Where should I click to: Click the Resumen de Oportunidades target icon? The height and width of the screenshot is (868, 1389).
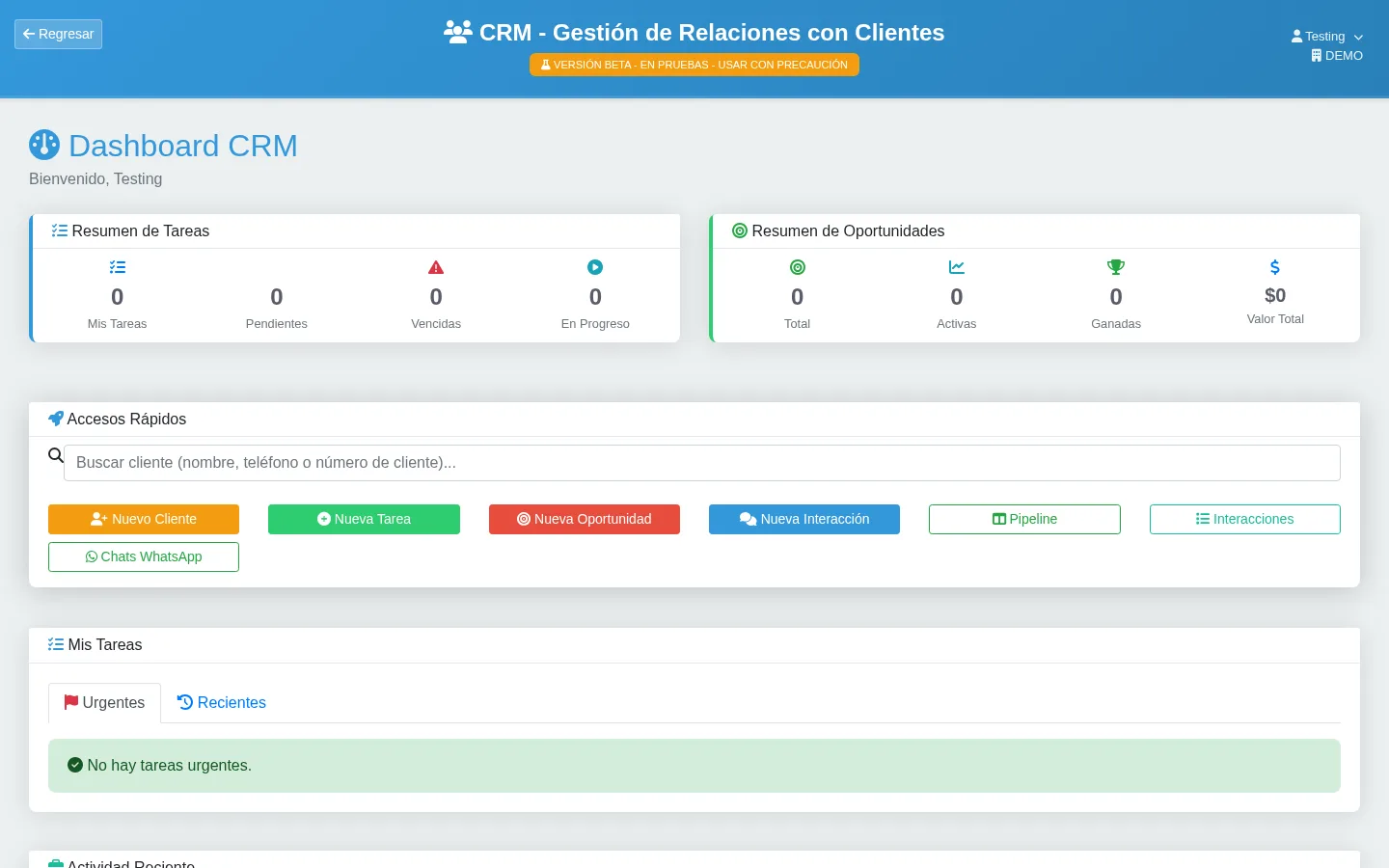(740, 231)
